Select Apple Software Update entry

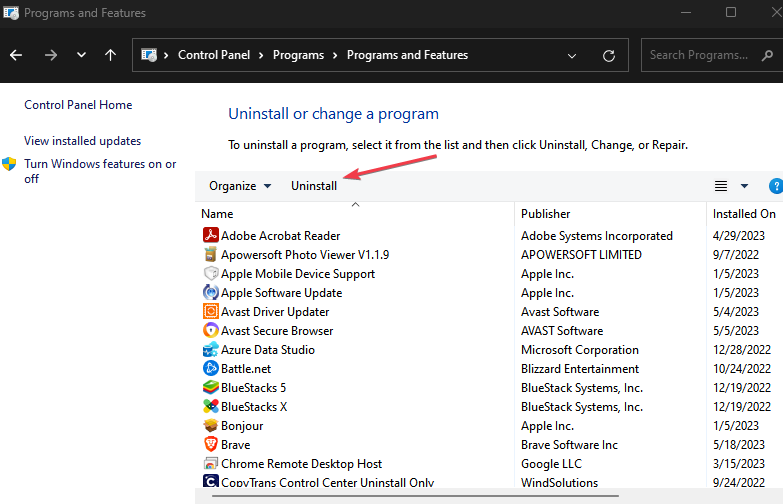point(281,293)
